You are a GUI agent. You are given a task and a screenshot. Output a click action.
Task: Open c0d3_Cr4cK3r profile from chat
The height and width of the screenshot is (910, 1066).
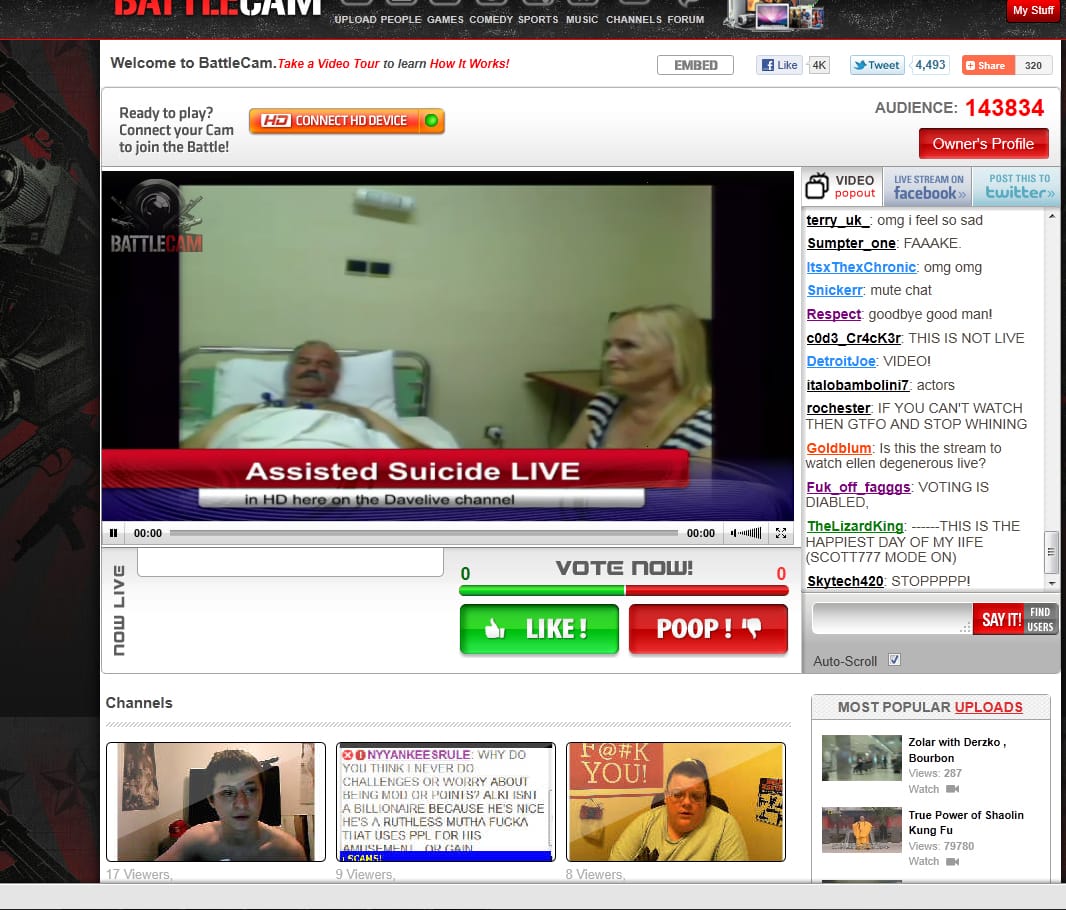[x=853, y=338]
